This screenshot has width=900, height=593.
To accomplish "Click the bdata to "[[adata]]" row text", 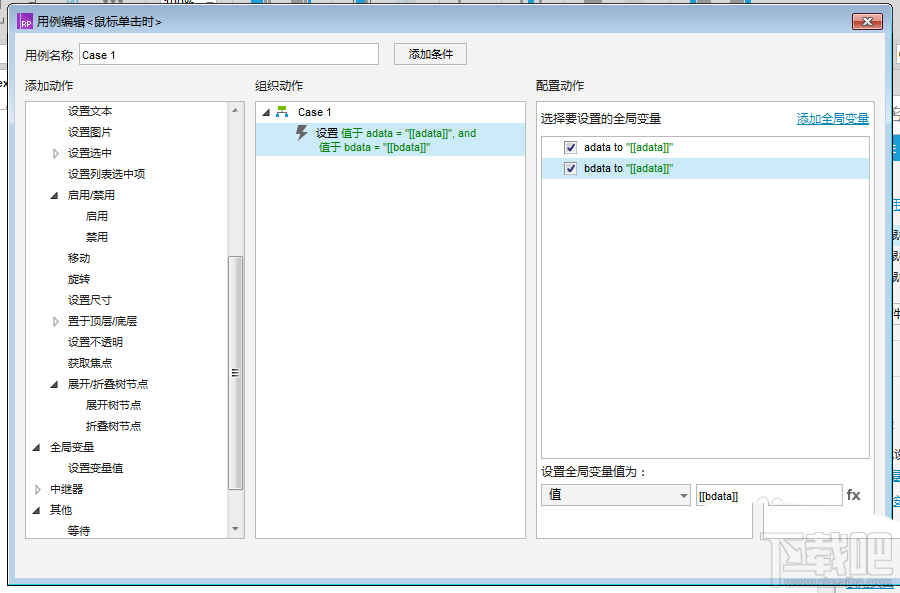I will tap(629, 168).
